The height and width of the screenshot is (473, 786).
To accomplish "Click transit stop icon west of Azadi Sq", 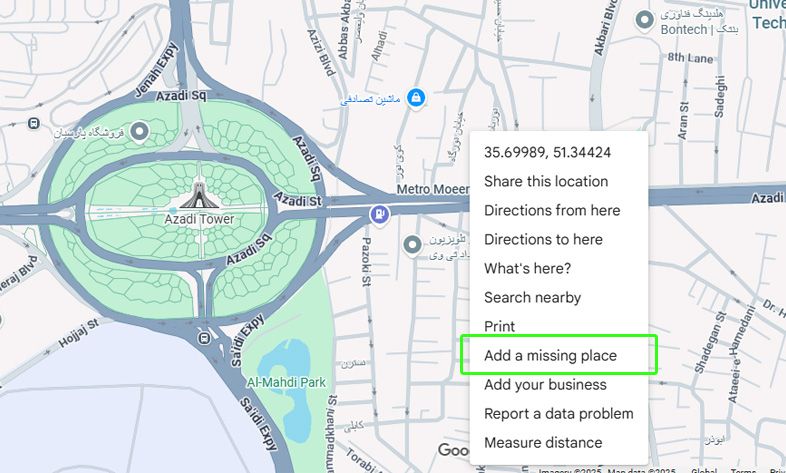I will (x=34, y=123).
